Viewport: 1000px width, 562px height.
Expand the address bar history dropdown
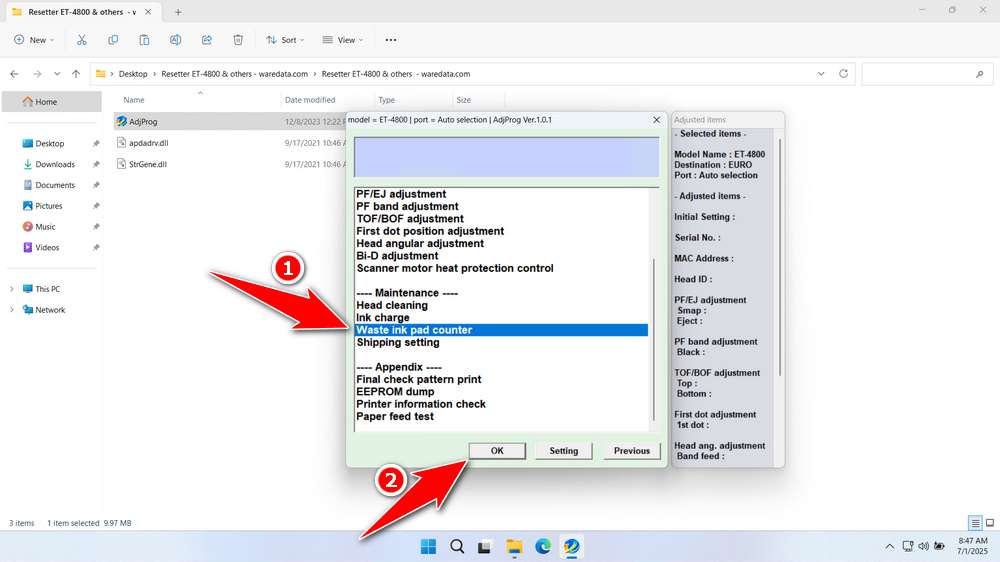tap(821, 74)
